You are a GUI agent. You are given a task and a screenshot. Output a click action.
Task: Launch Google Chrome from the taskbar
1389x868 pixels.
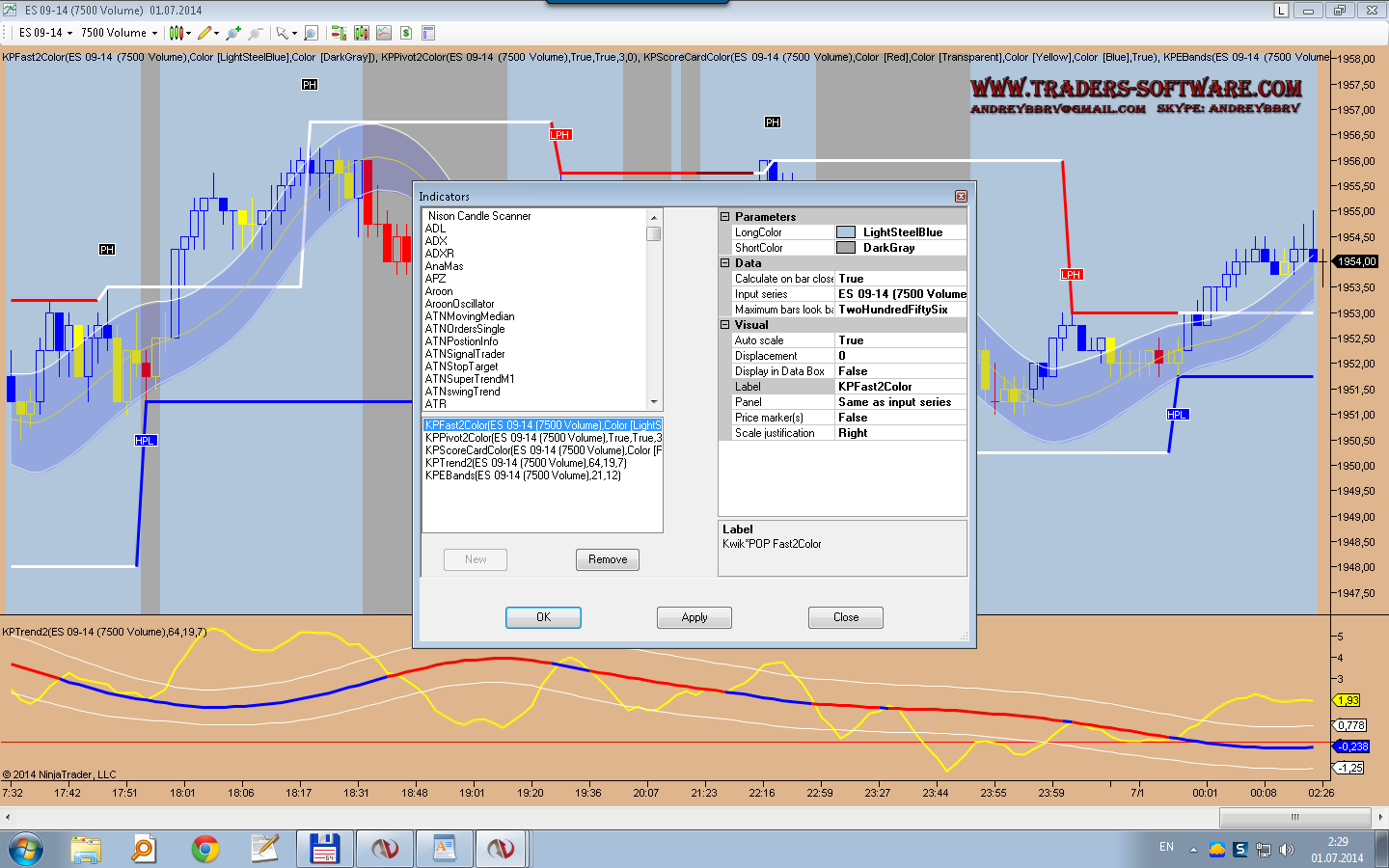[x=204, y=849]
